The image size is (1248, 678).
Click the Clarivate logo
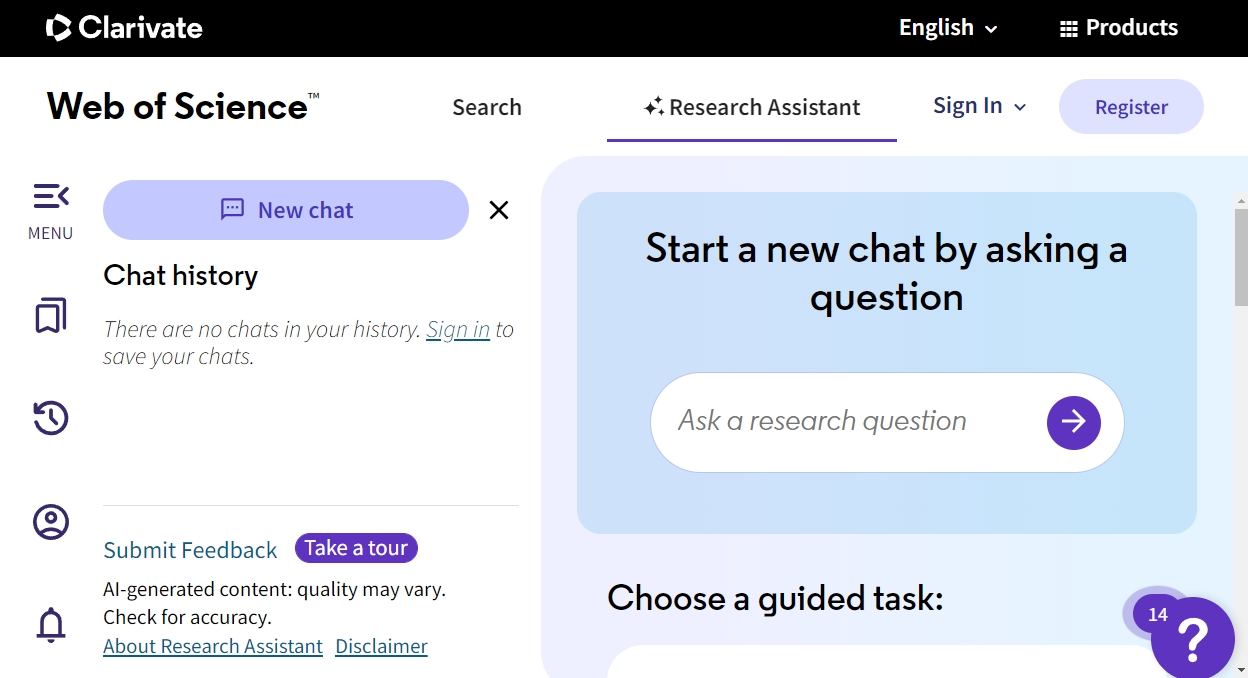pyautogui.click(x=124, y=28)
